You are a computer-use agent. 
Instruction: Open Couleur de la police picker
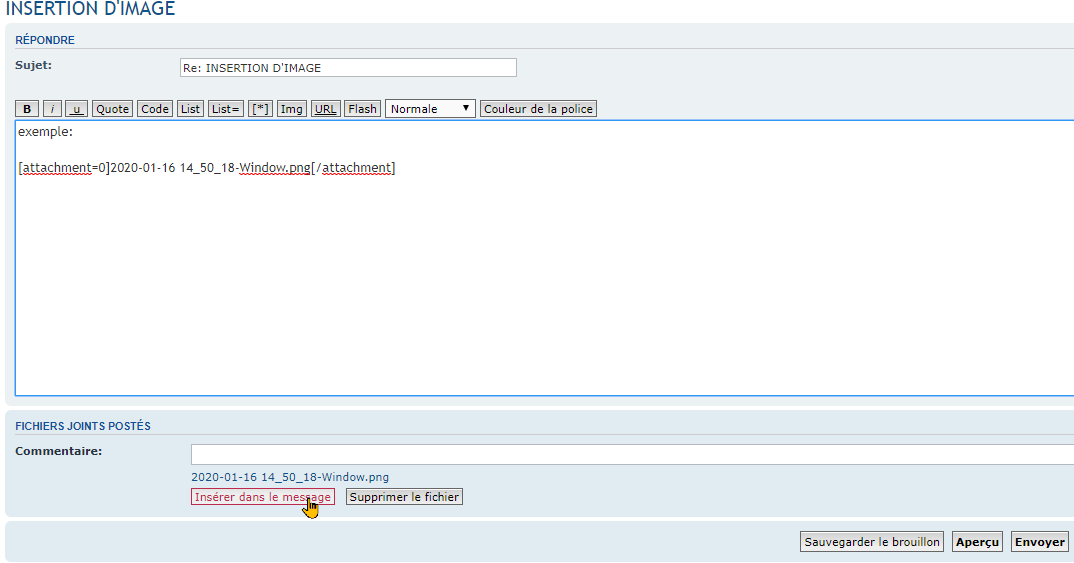click(538, 109)
